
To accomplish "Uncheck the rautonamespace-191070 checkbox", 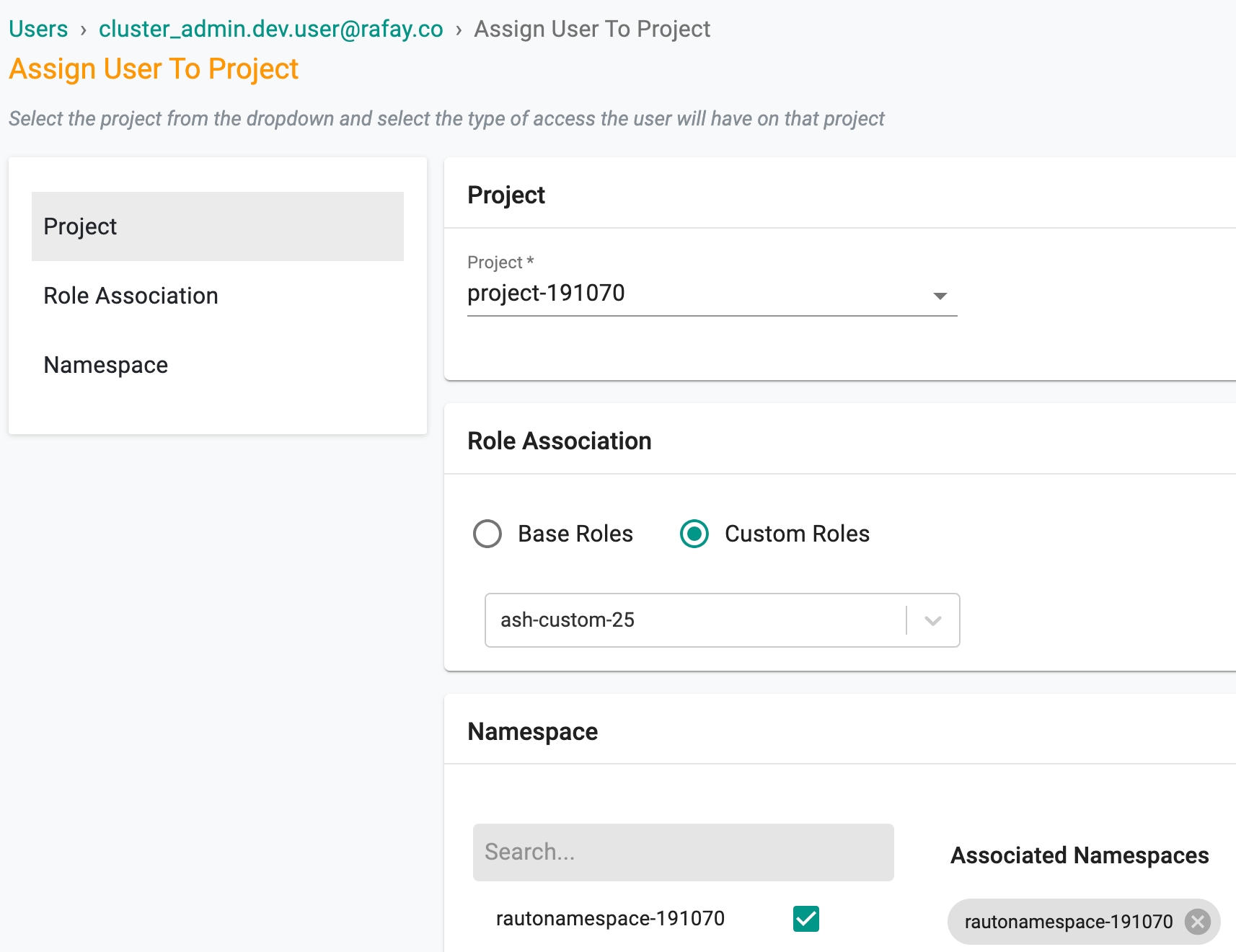I will [x=805, y=919].
